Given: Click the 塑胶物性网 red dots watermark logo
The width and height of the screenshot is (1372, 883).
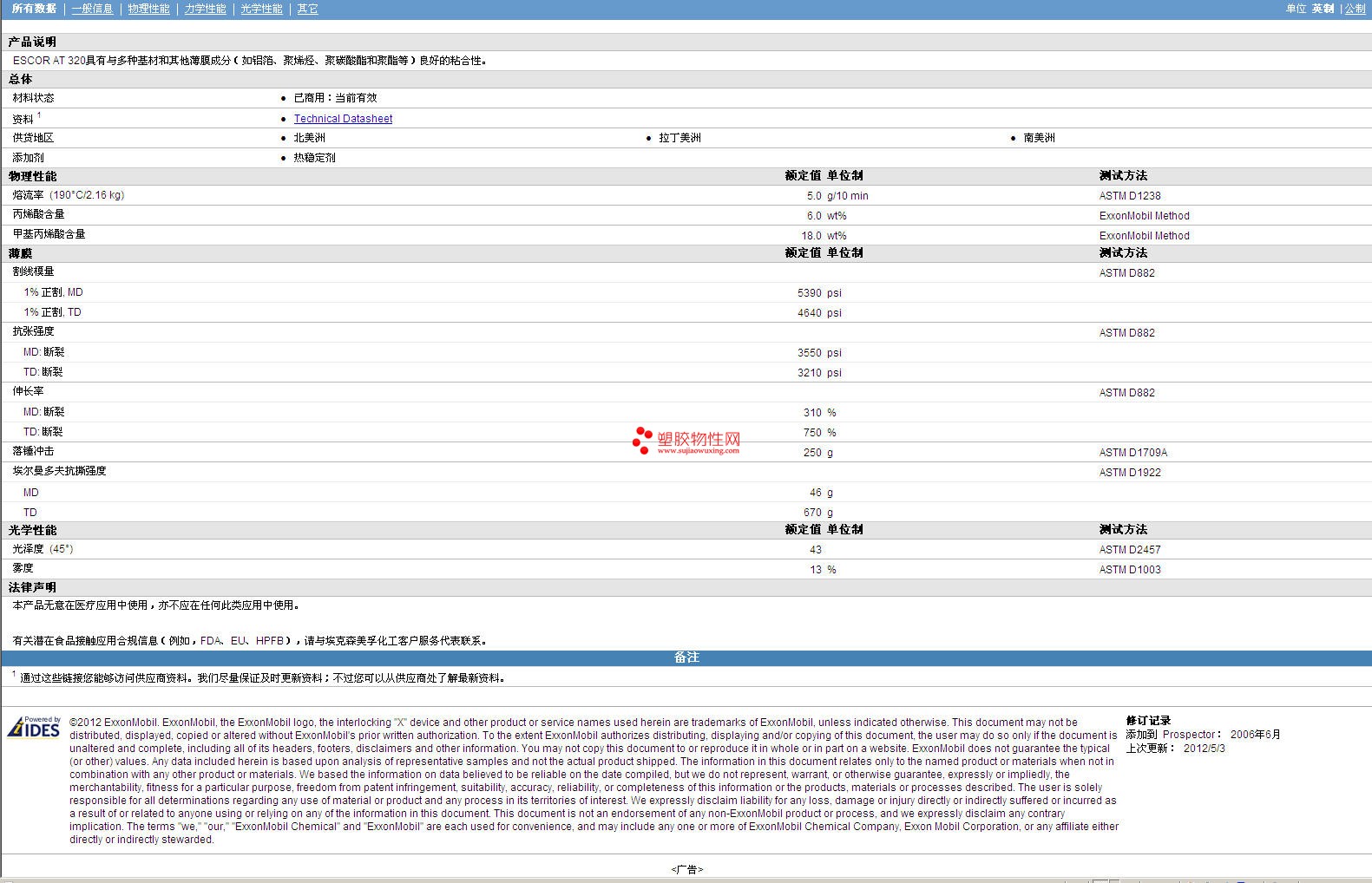Looking at the screenshot, I should [642, 440].
